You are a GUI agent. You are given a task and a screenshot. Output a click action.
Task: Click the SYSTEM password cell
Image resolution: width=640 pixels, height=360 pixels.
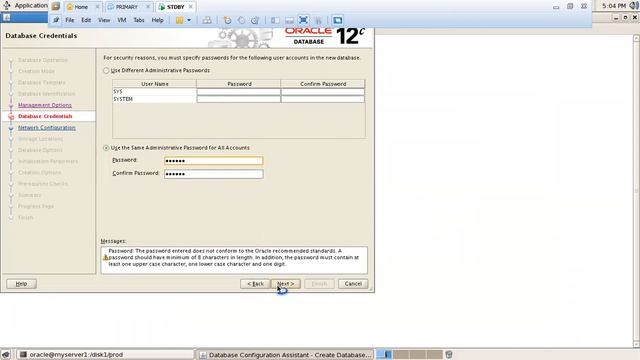(238, 99)
